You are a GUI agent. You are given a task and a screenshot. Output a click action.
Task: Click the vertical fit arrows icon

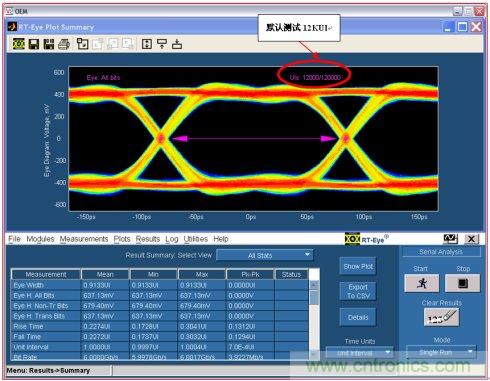pyautogui.click(x=147, y=44)
